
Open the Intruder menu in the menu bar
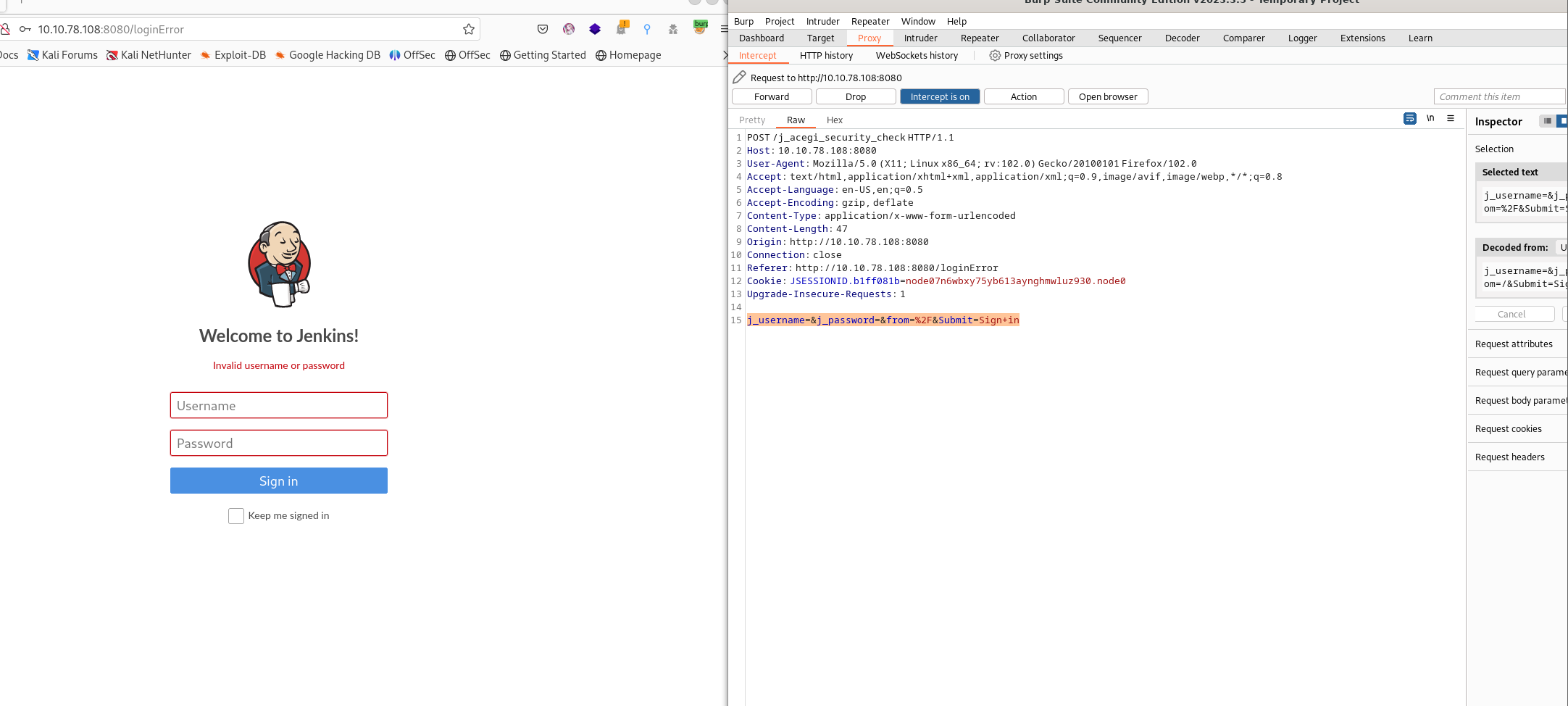coord(822,22)
